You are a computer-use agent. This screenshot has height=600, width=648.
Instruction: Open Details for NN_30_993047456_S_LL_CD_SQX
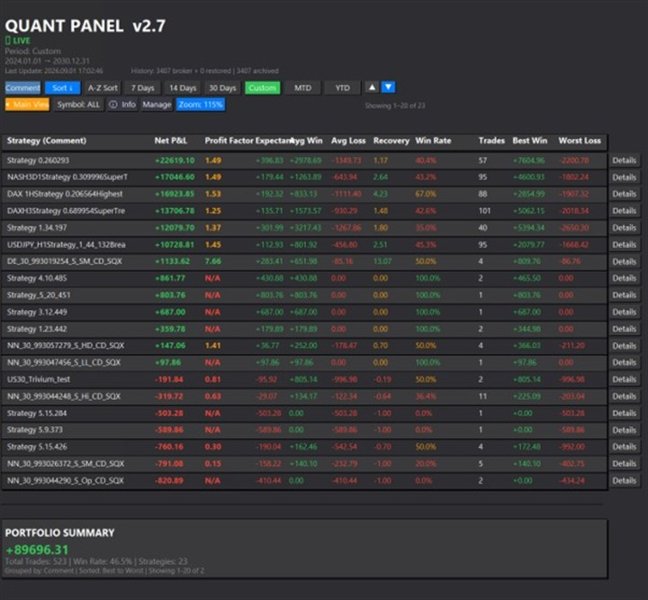pyautogui.click(x=624, y=362)
